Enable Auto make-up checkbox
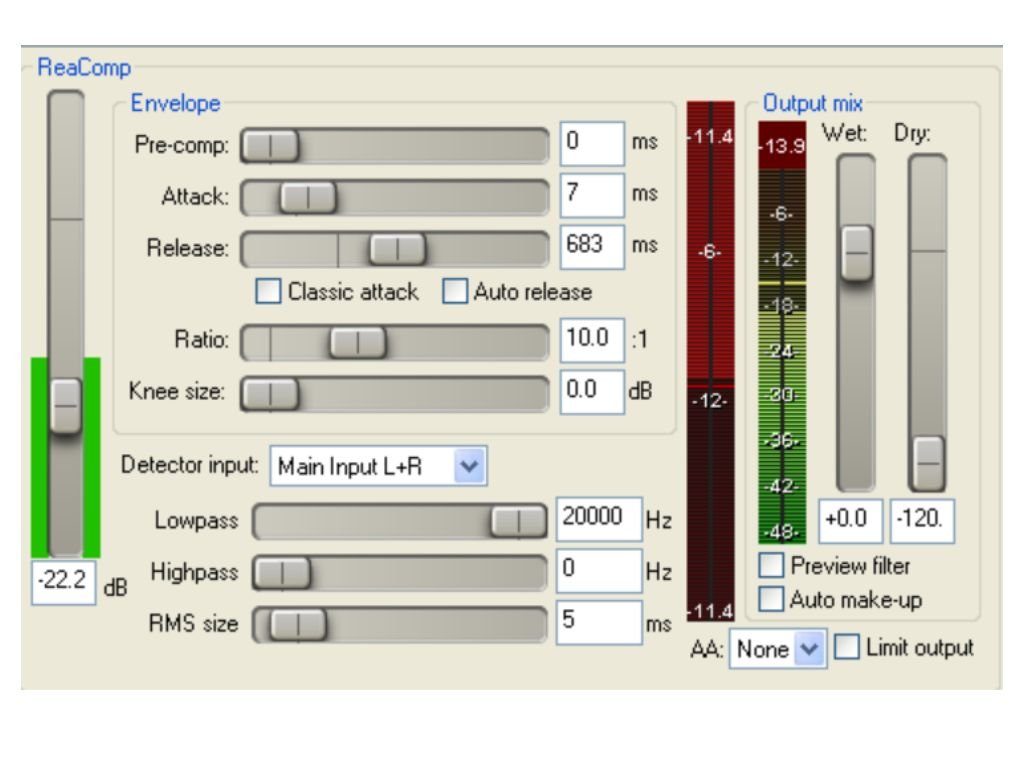1024x767 pixels. pos(771,599)
